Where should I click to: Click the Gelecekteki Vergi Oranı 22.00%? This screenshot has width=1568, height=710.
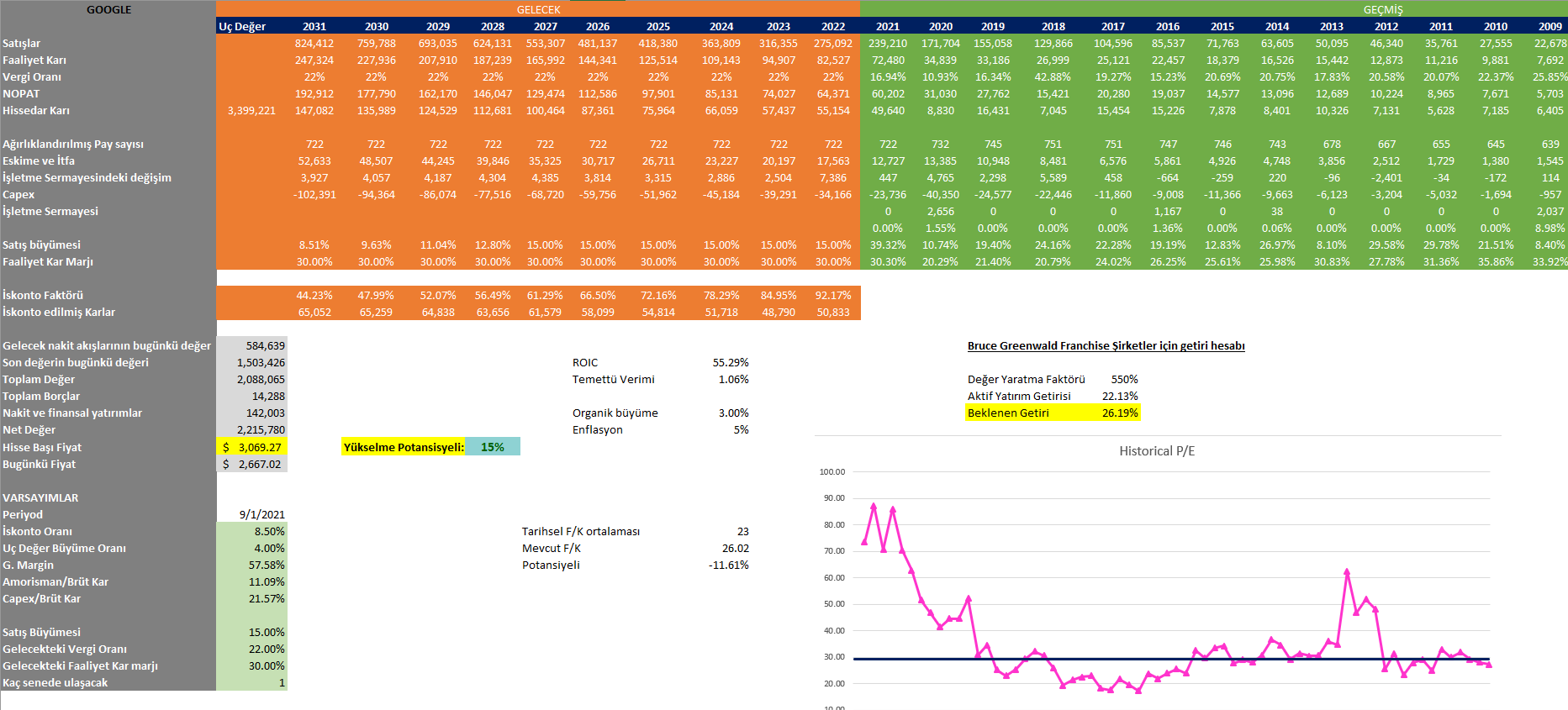point(252,649)
